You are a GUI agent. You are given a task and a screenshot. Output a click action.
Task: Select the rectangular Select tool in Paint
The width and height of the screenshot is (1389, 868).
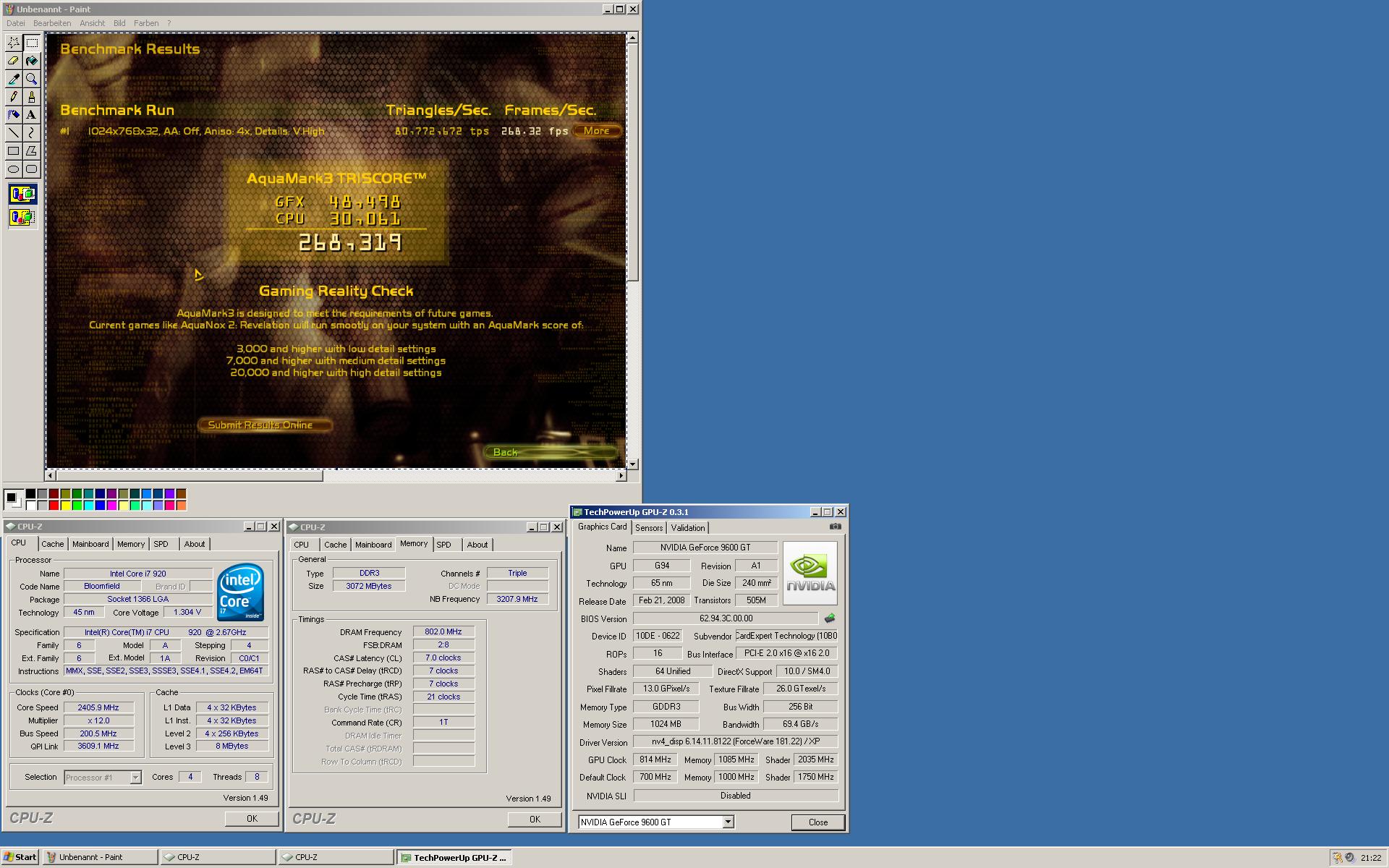tap(31, 43)
